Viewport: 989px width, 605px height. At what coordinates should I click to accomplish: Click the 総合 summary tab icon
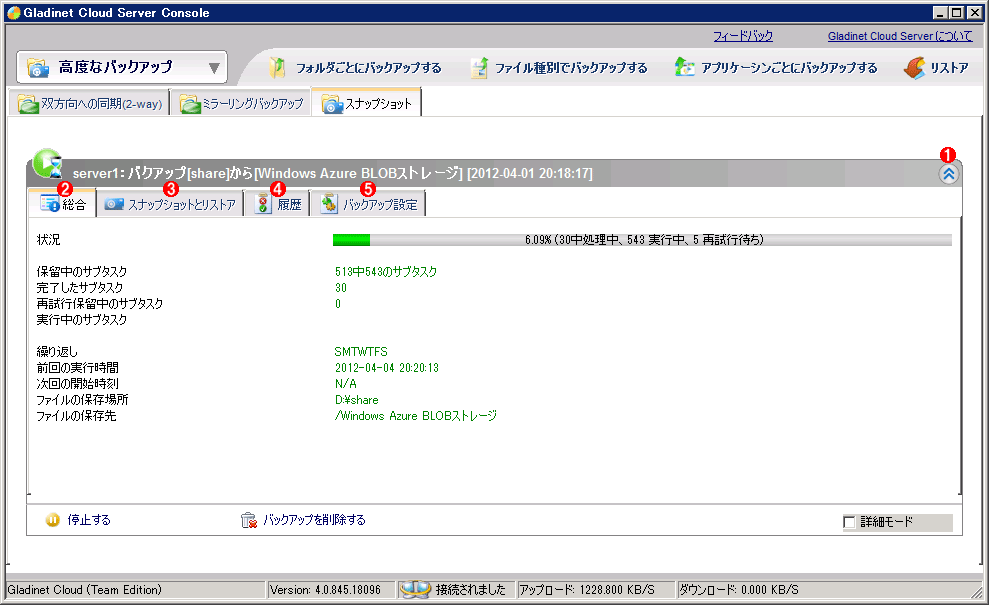(x=50, y=204)
